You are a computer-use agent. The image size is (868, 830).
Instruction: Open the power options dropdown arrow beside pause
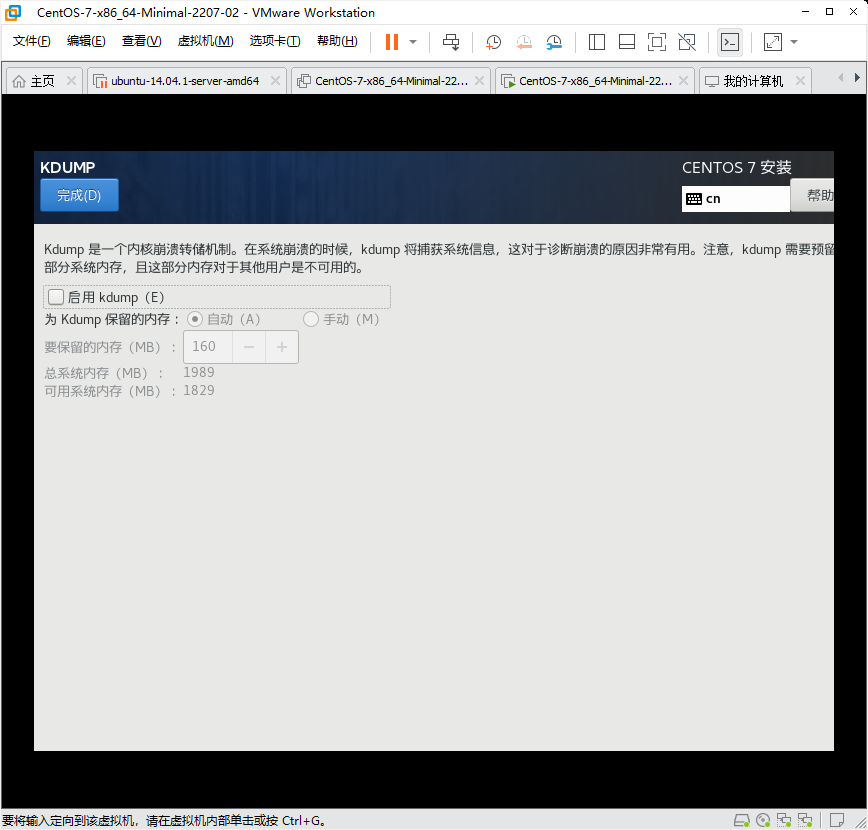pos(412,42)
